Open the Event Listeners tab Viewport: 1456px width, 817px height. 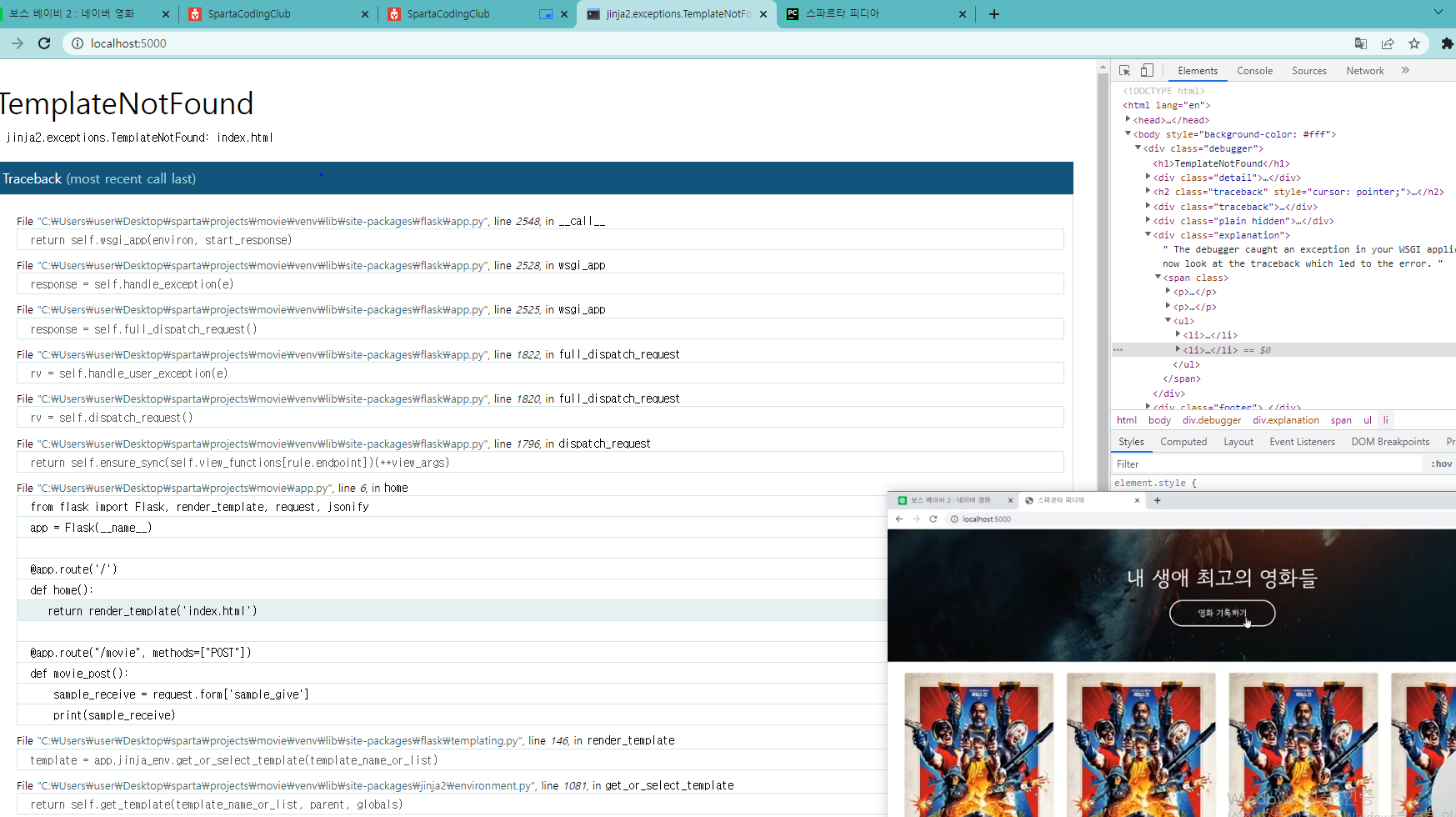[1302, 442]
